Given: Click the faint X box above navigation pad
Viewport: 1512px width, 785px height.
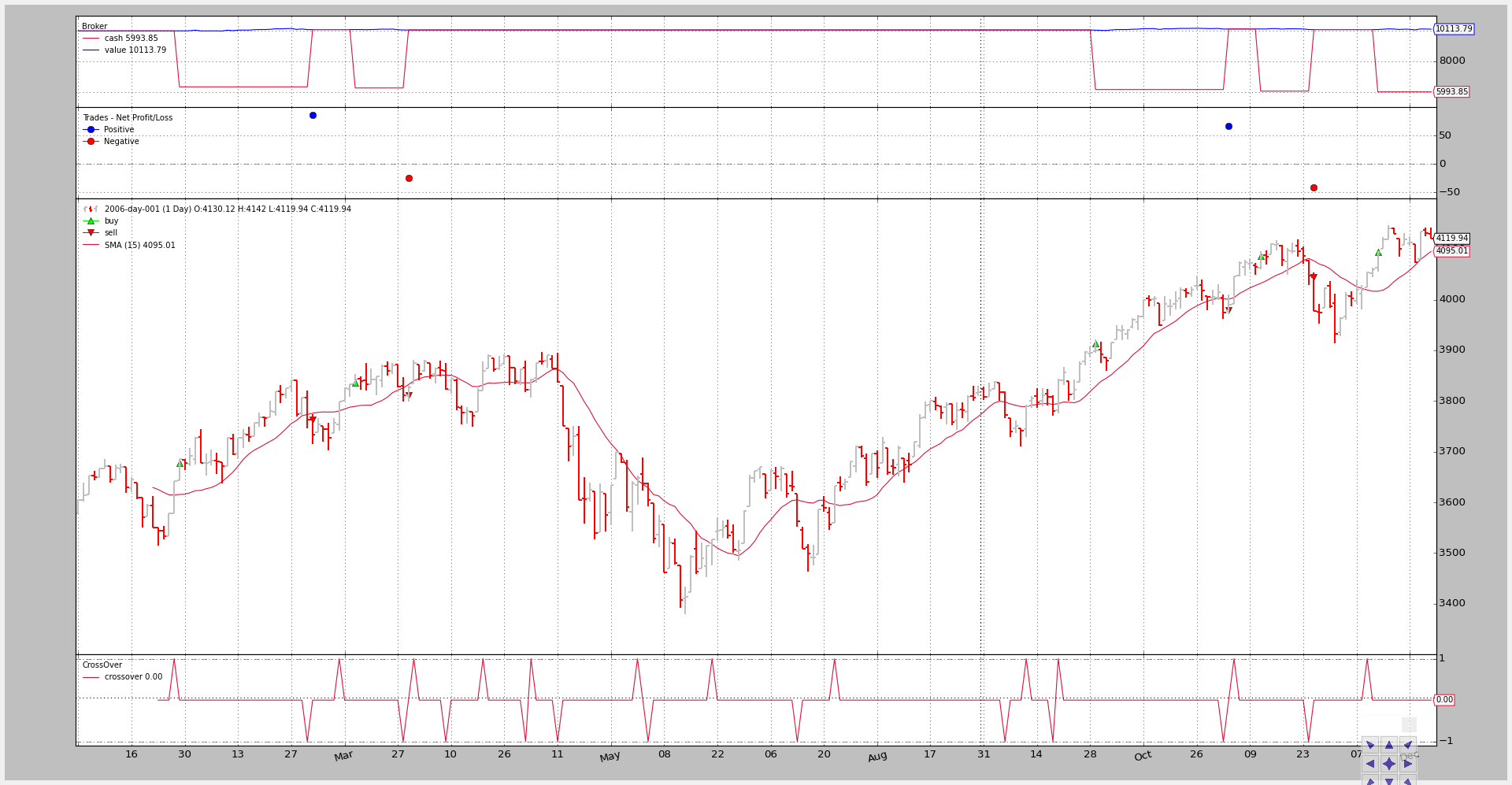Looking at the screenshot, I should click(x=1409, y=724).
